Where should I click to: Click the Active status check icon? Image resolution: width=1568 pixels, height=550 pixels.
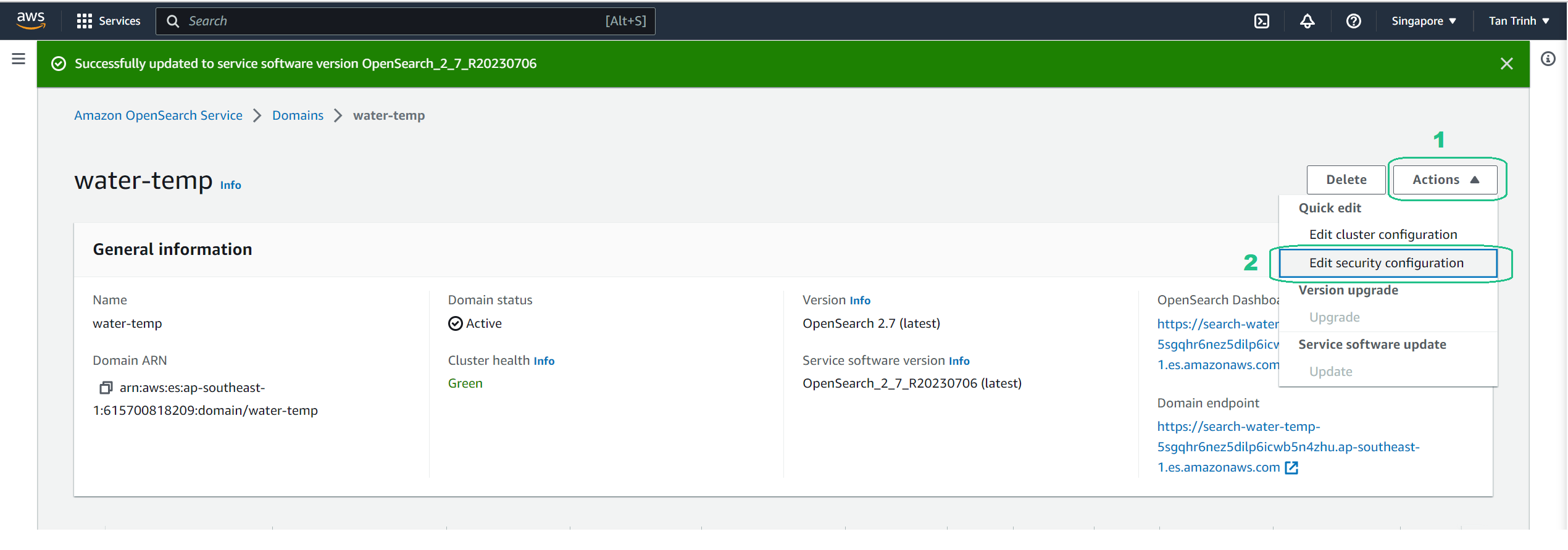click(x=455, y=323)
